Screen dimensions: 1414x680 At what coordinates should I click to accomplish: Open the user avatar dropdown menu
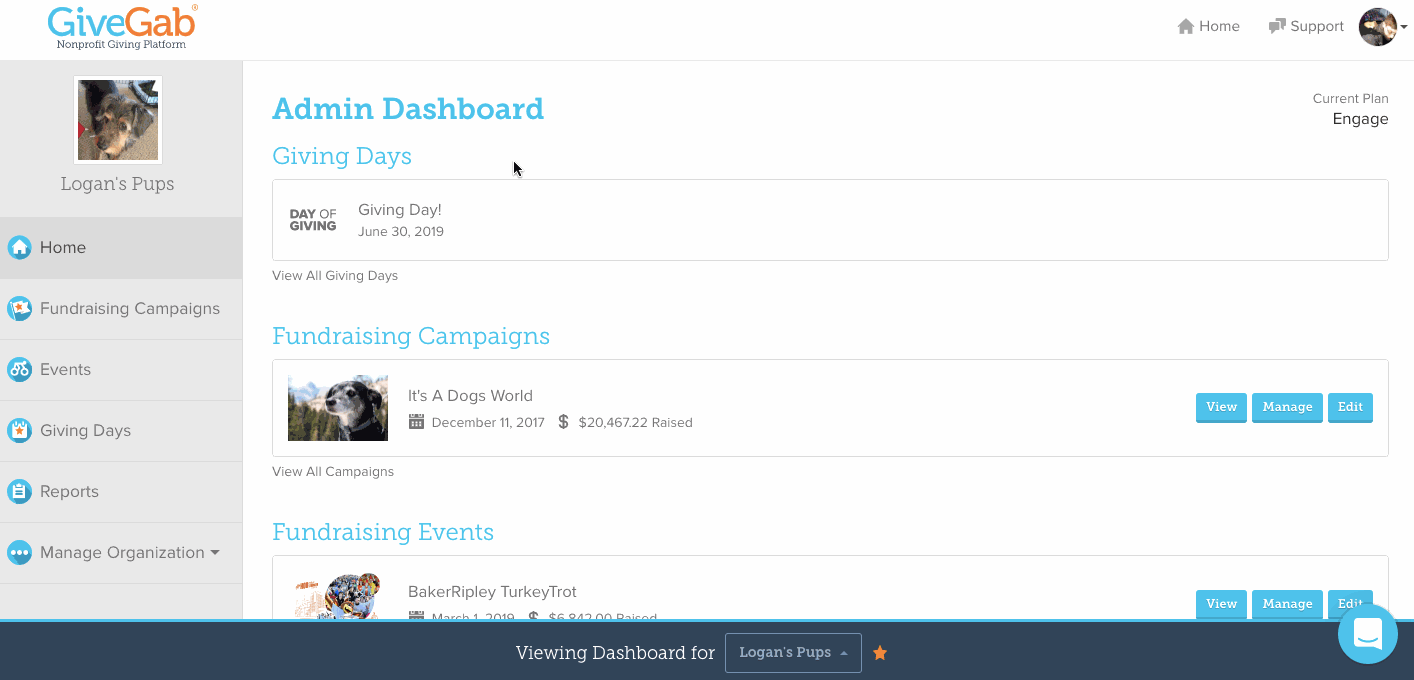1383,27
